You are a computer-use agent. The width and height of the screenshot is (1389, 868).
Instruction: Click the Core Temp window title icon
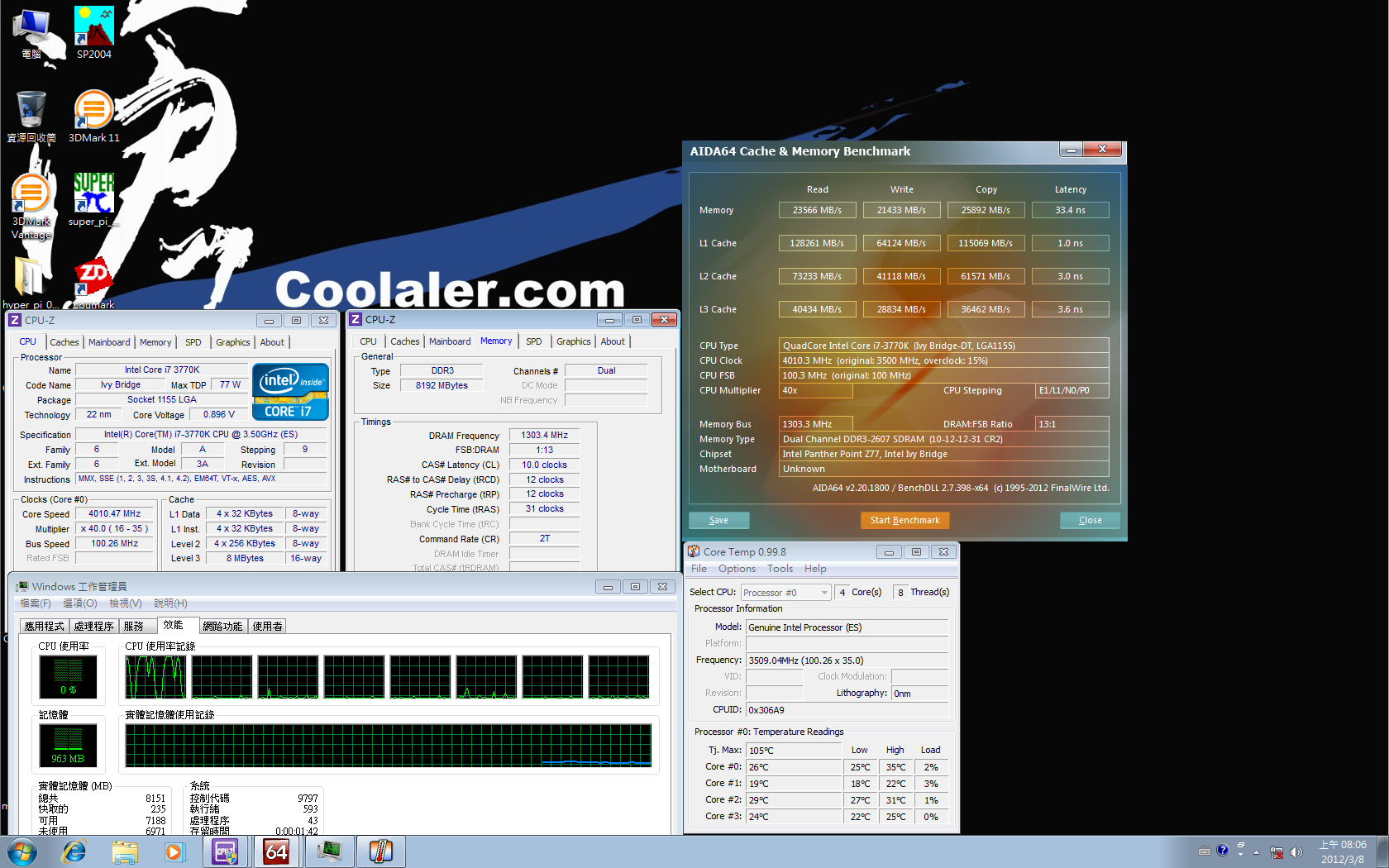click(x=694, y=551)
